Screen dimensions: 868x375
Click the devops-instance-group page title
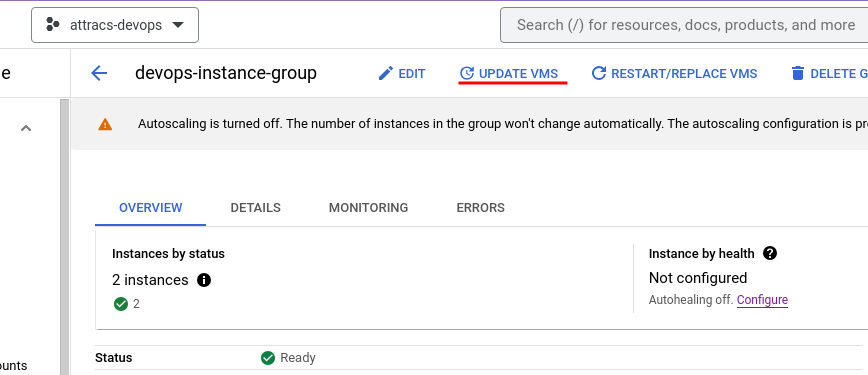226,73
